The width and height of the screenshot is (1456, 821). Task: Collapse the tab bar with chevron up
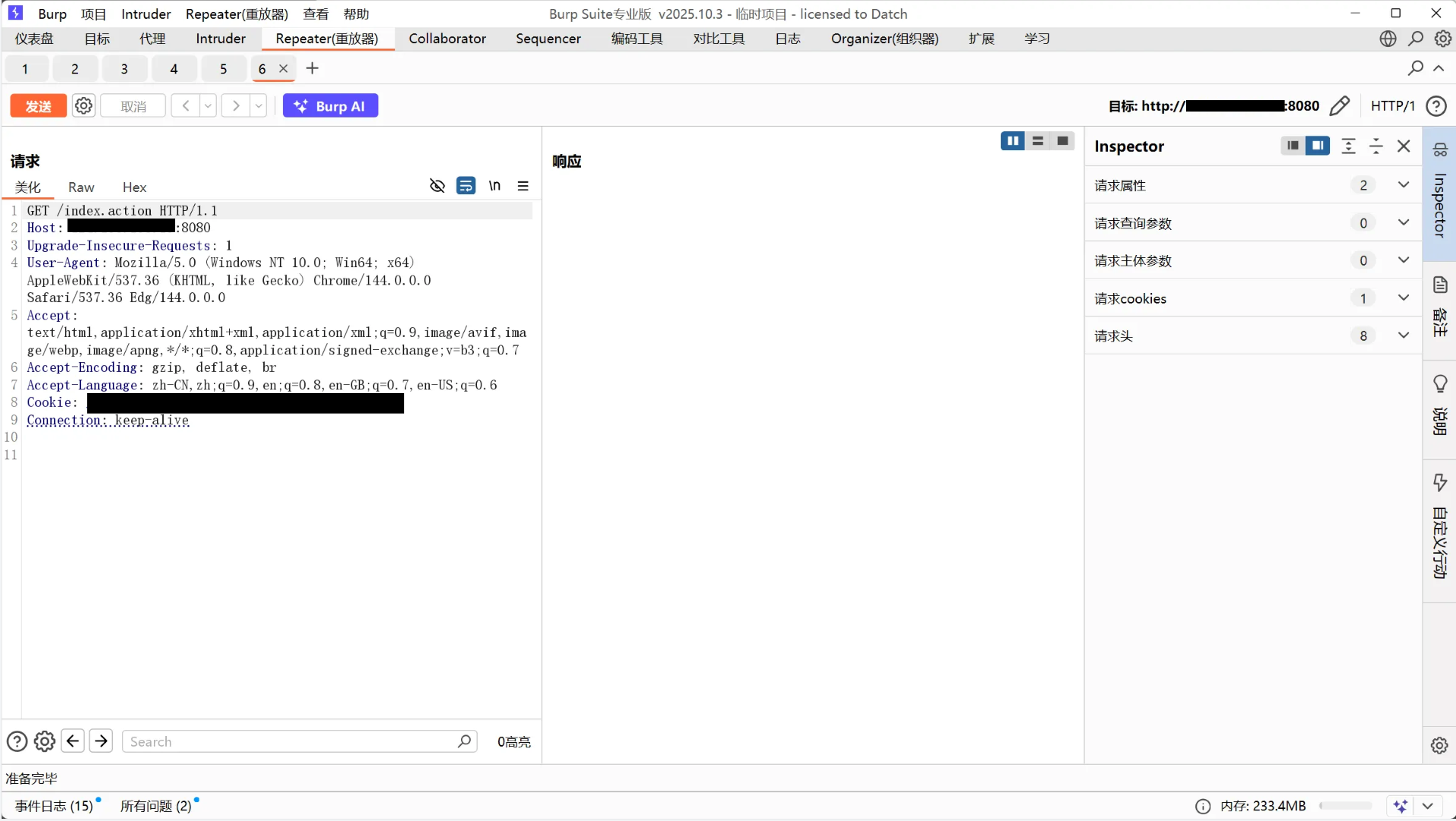click(x=1439, y=68)
